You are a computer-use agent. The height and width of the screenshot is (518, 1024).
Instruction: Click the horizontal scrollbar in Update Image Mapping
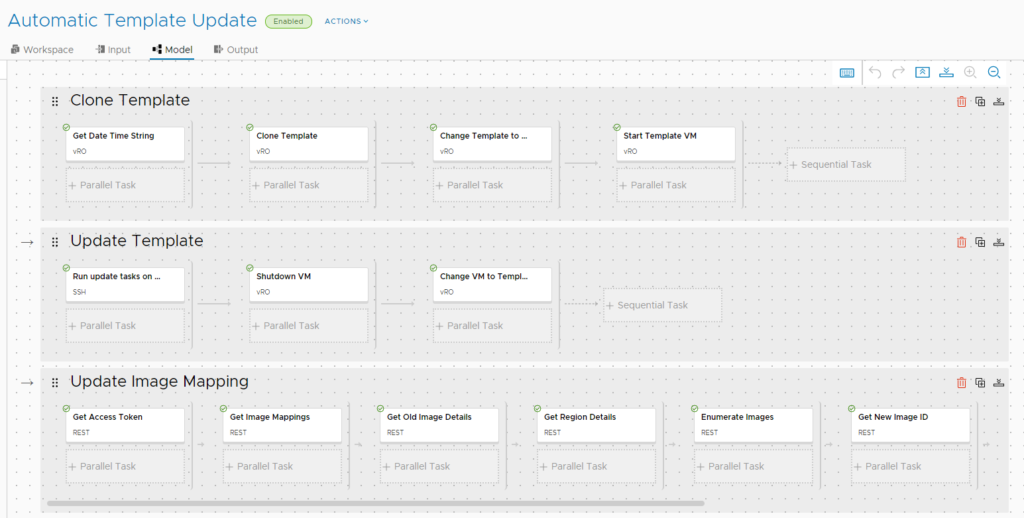(x=376, y=504)
